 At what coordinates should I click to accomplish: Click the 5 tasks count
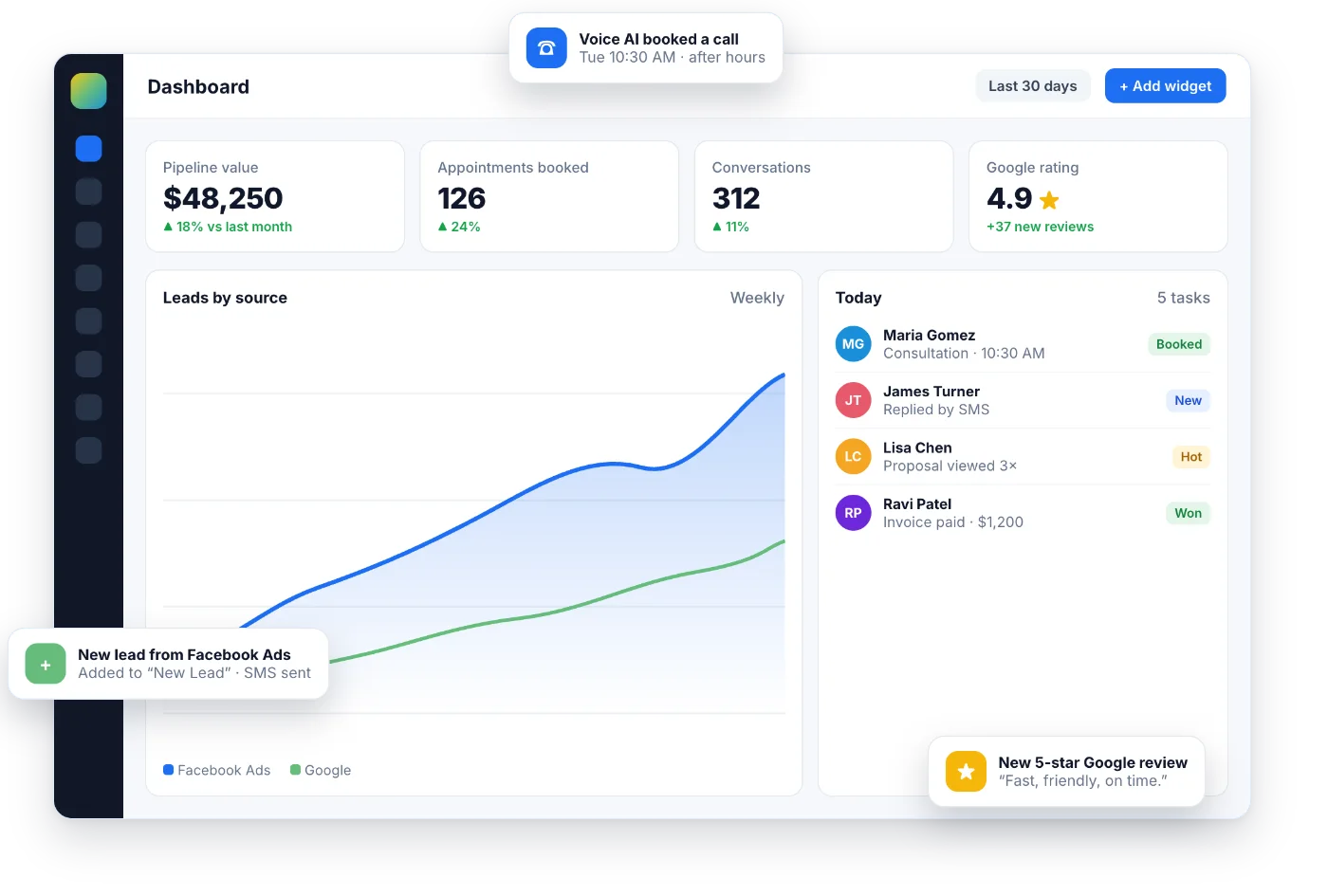coord(1183,298)
